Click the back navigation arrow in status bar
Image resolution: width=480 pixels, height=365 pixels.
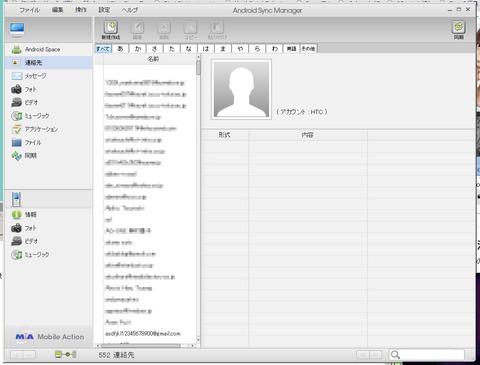17,355
